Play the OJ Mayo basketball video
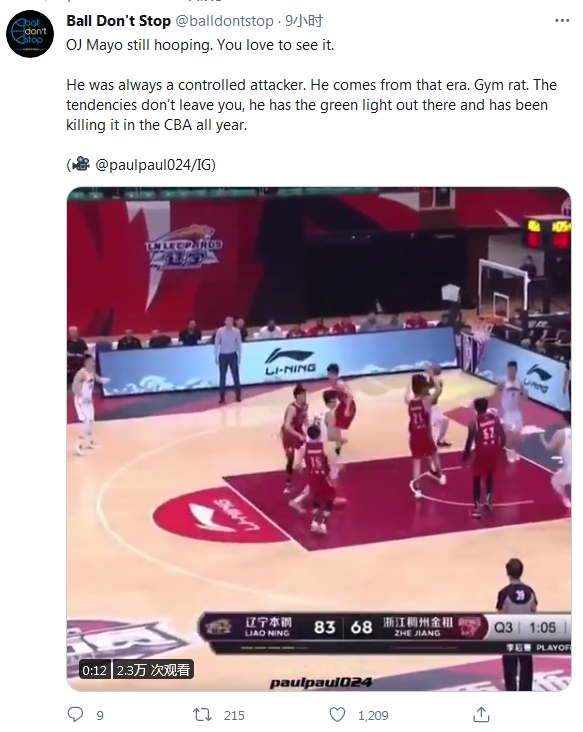Screen dimensions: 583x732 pos(319,439)
